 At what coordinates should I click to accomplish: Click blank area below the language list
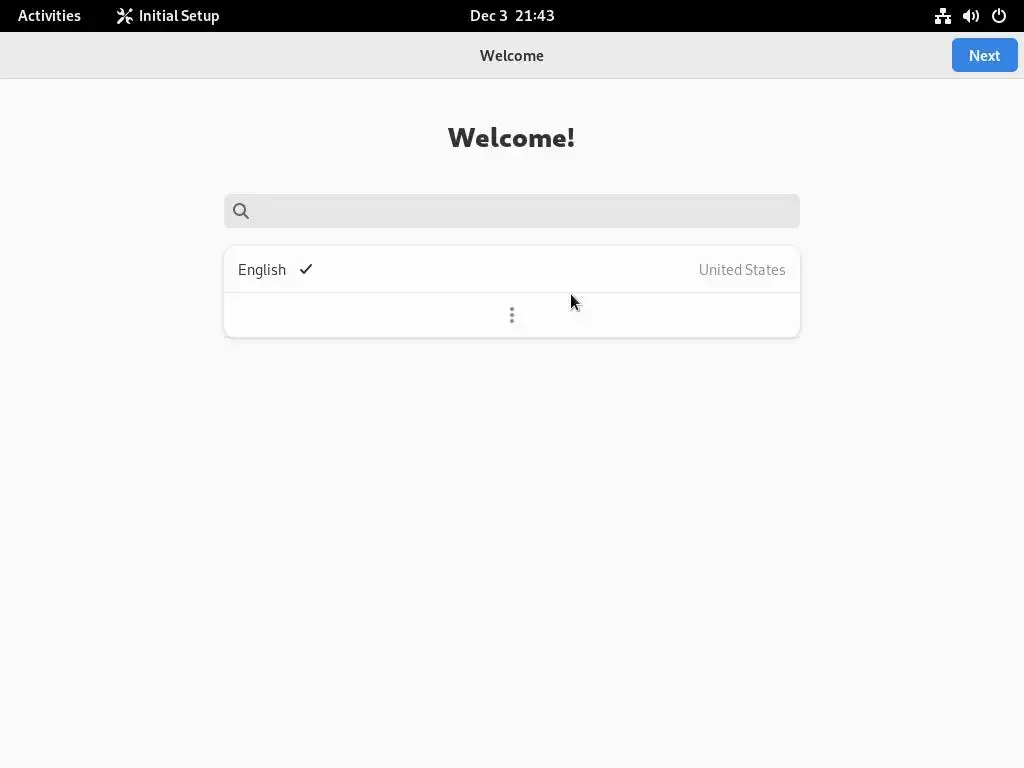click(512, 522)
